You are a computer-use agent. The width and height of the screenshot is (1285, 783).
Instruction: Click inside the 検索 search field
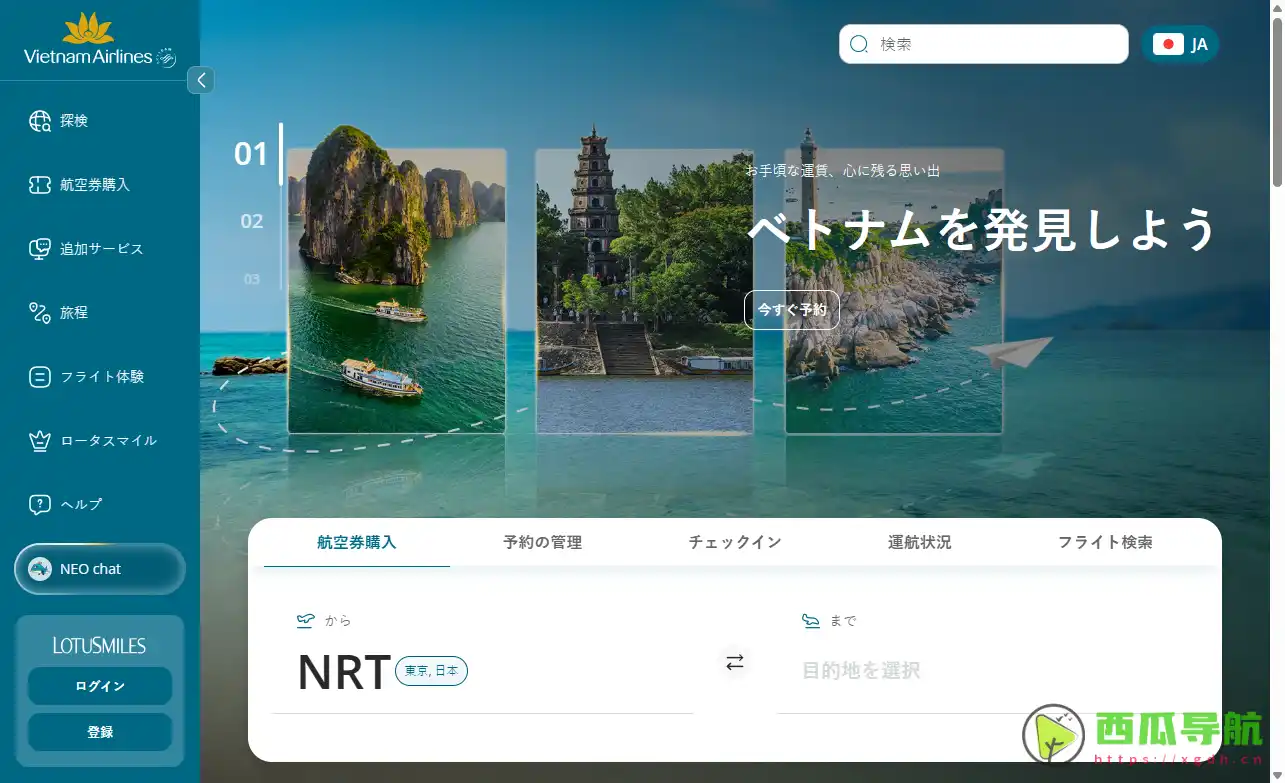[x=983, y=44]
